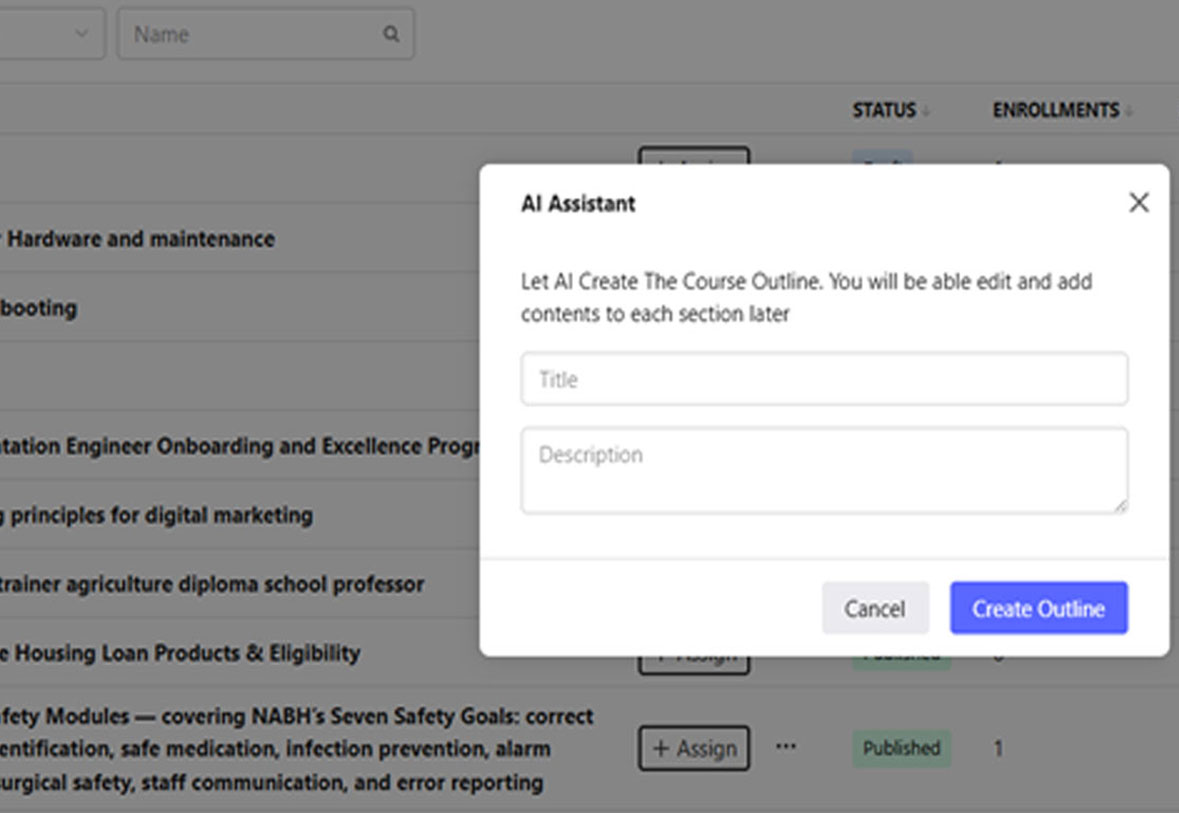Open more options ellipsis for Safety Modules
The image size is (1179, 813).
[x=786, y=746]
